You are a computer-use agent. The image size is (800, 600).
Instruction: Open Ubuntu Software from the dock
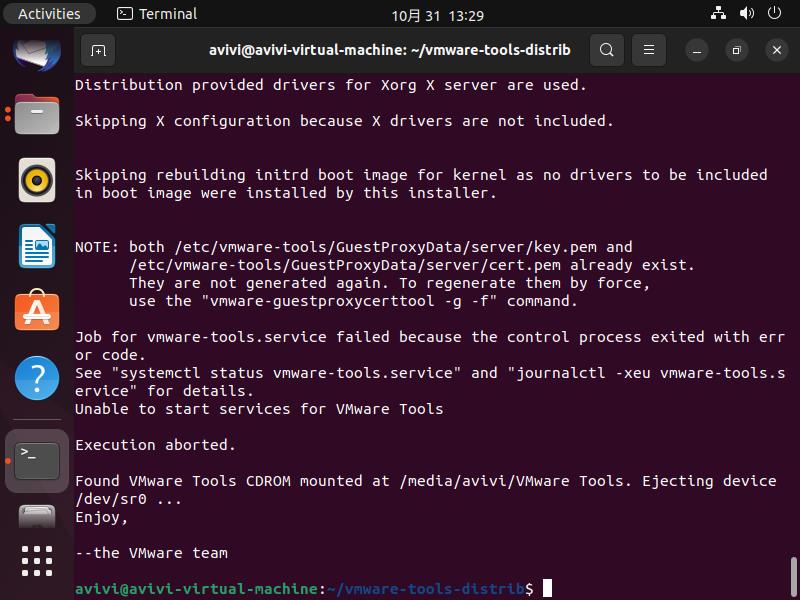pyautogui.click(x=37, y=312)
